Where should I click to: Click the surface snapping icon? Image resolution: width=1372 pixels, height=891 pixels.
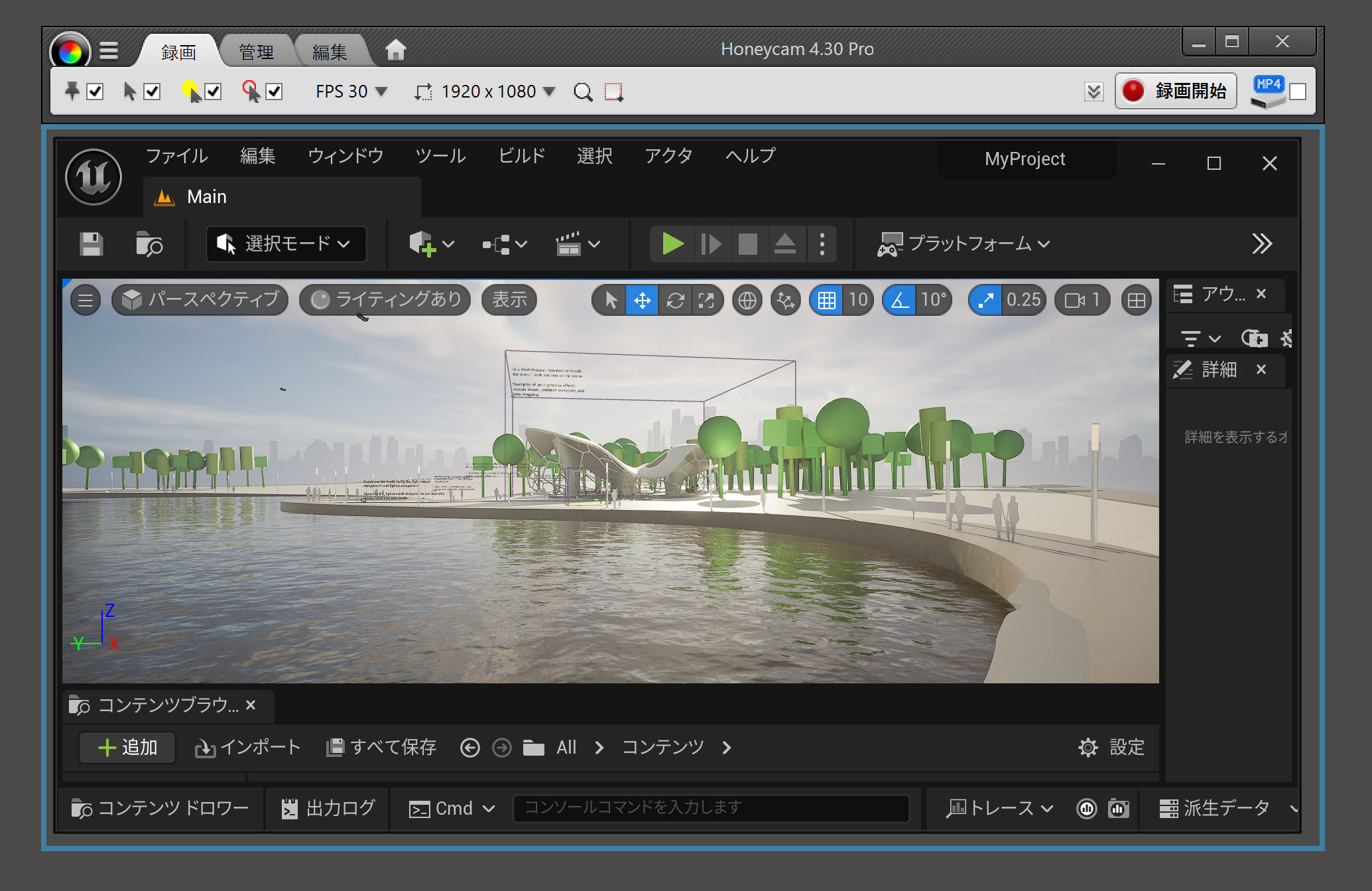(x=786, y=301)
